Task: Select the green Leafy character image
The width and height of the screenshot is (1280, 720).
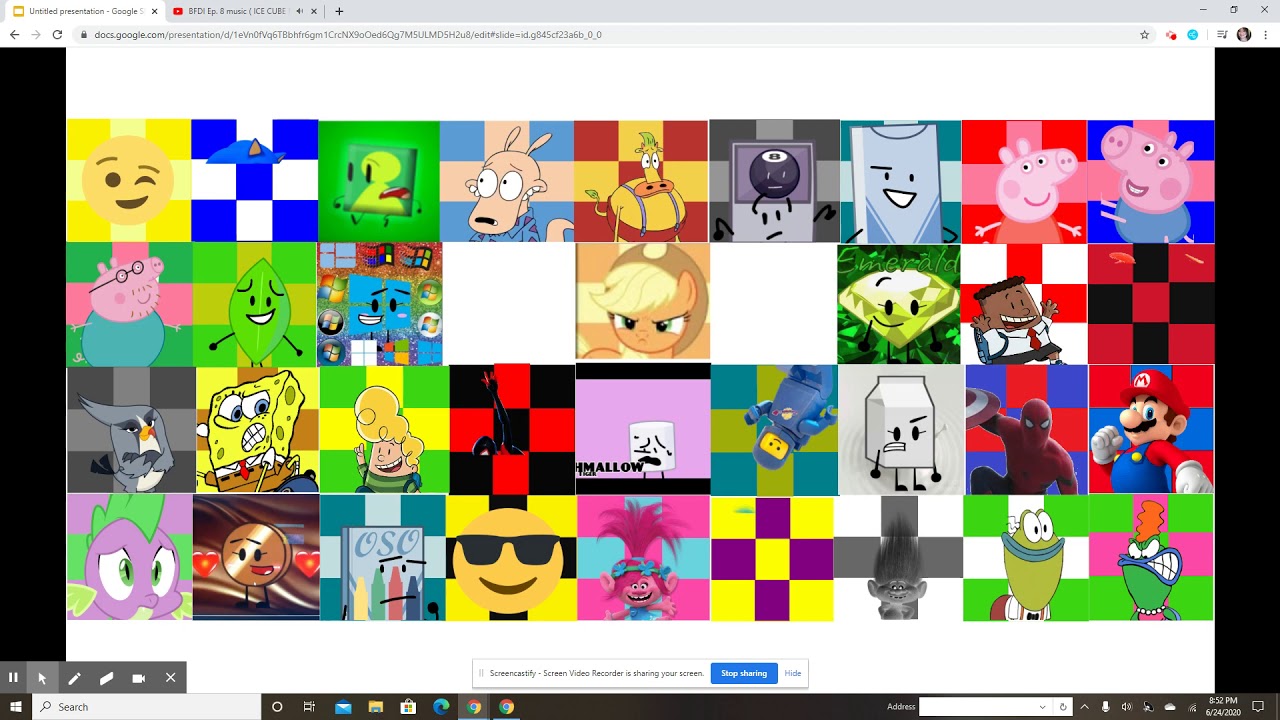Action: click(x=254, y=304)
